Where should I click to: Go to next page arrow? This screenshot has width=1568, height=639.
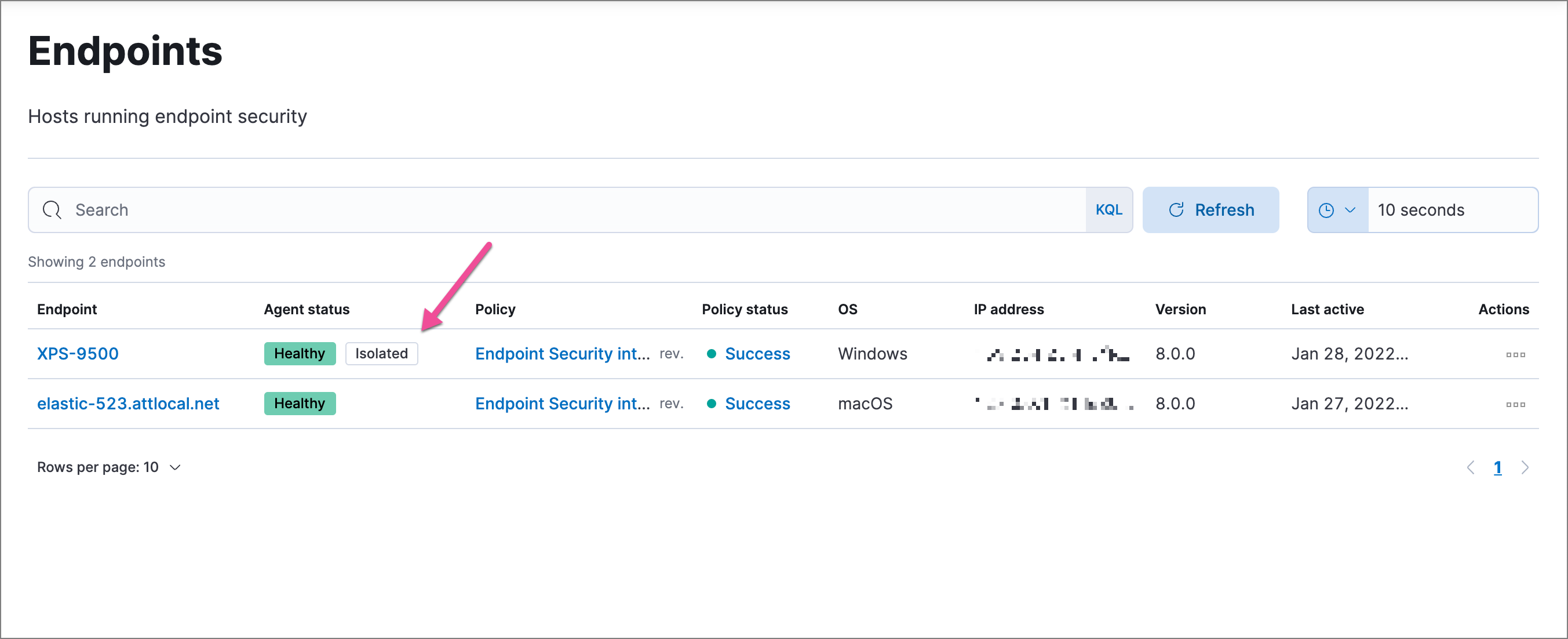point(1524,468)
